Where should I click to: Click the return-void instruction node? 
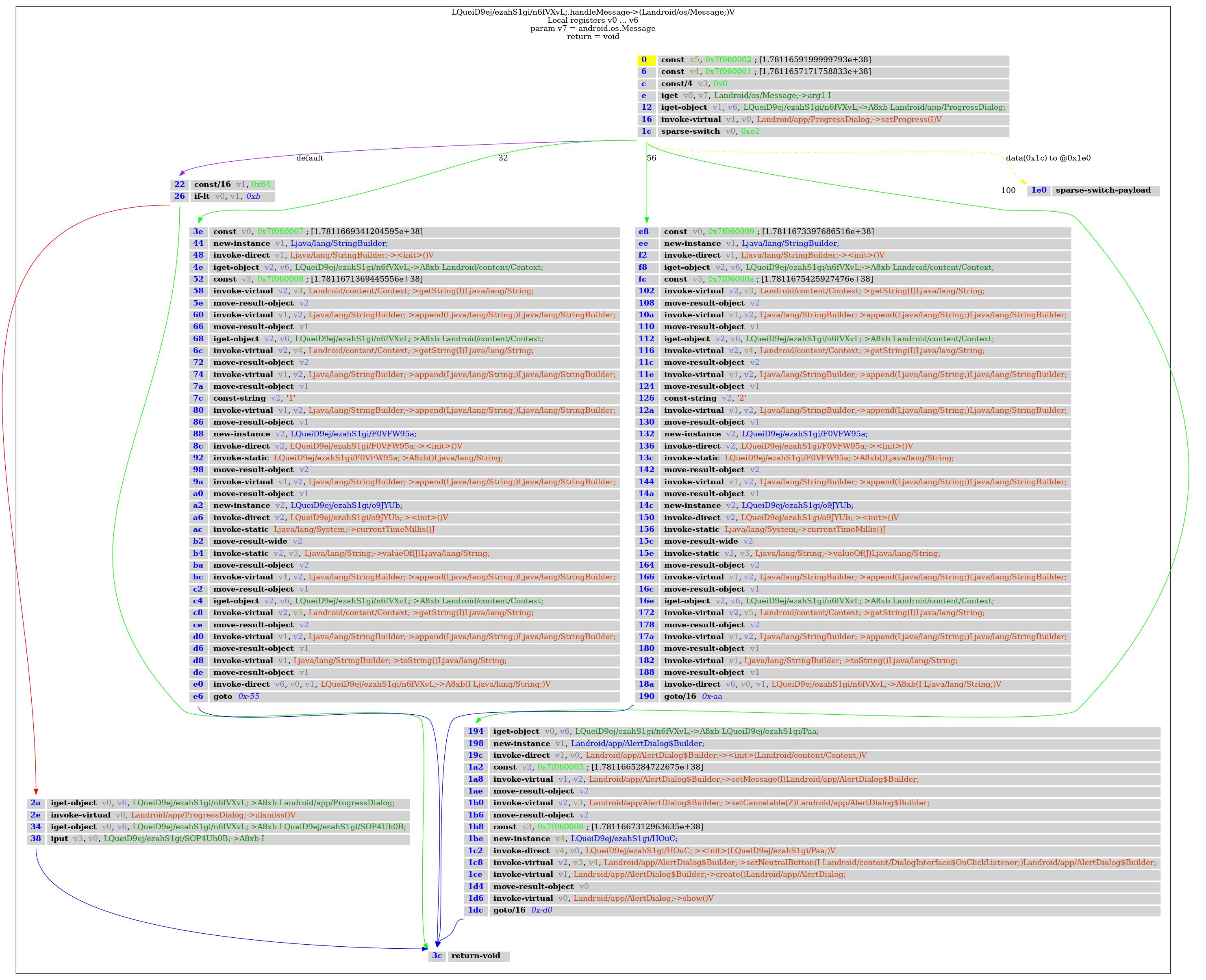coord(476,956)
